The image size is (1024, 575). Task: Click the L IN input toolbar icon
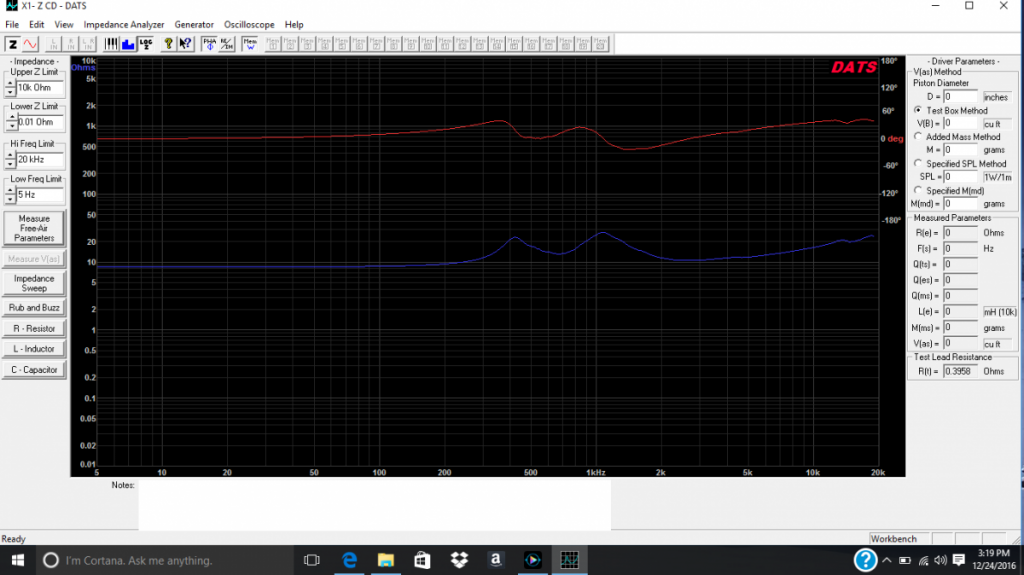[x=54, y=44]
